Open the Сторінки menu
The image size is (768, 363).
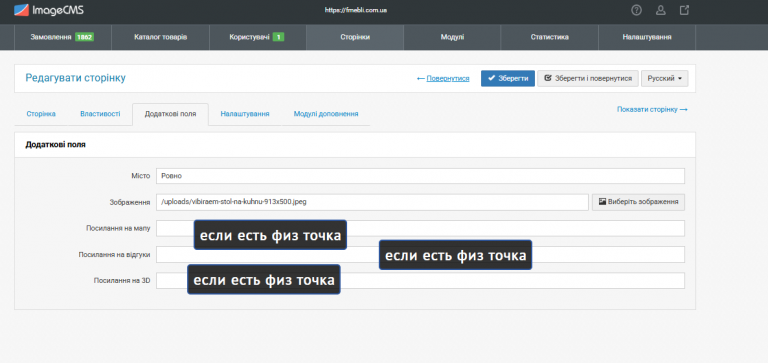355,37
